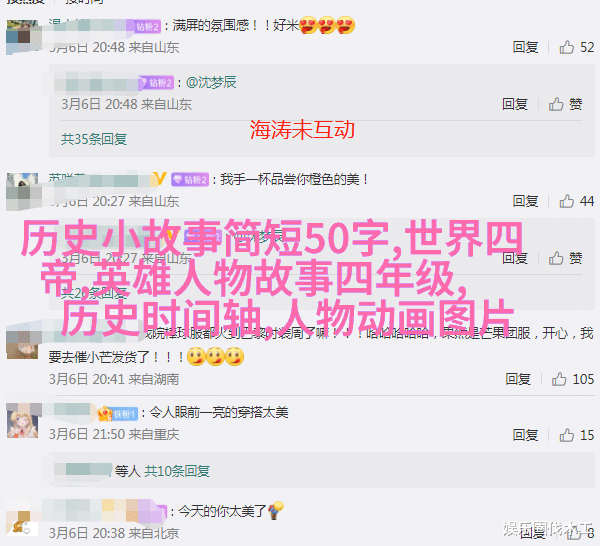Image resolution: width=600 pixels, height=546 pixels.
Task: Open avatar of the 重庆 commenter
Action: point(23,421)
